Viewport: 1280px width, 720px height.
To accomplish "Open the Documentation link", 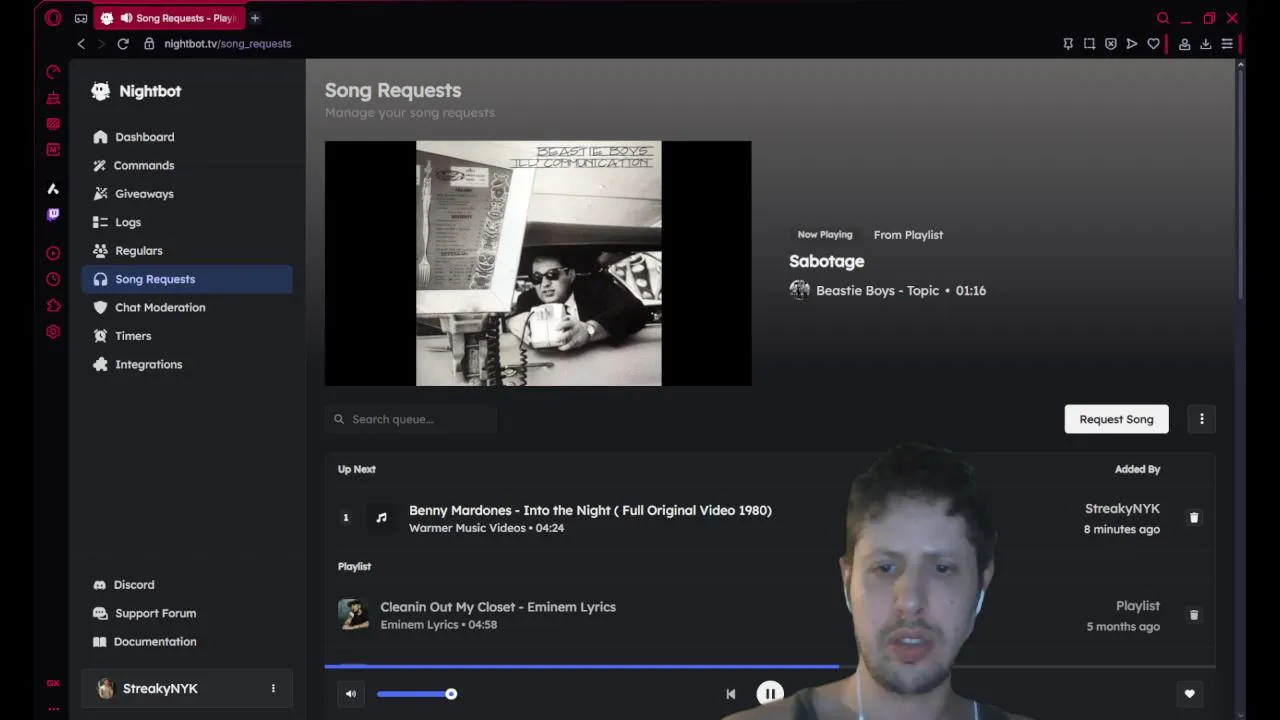I will pos(144,642).
